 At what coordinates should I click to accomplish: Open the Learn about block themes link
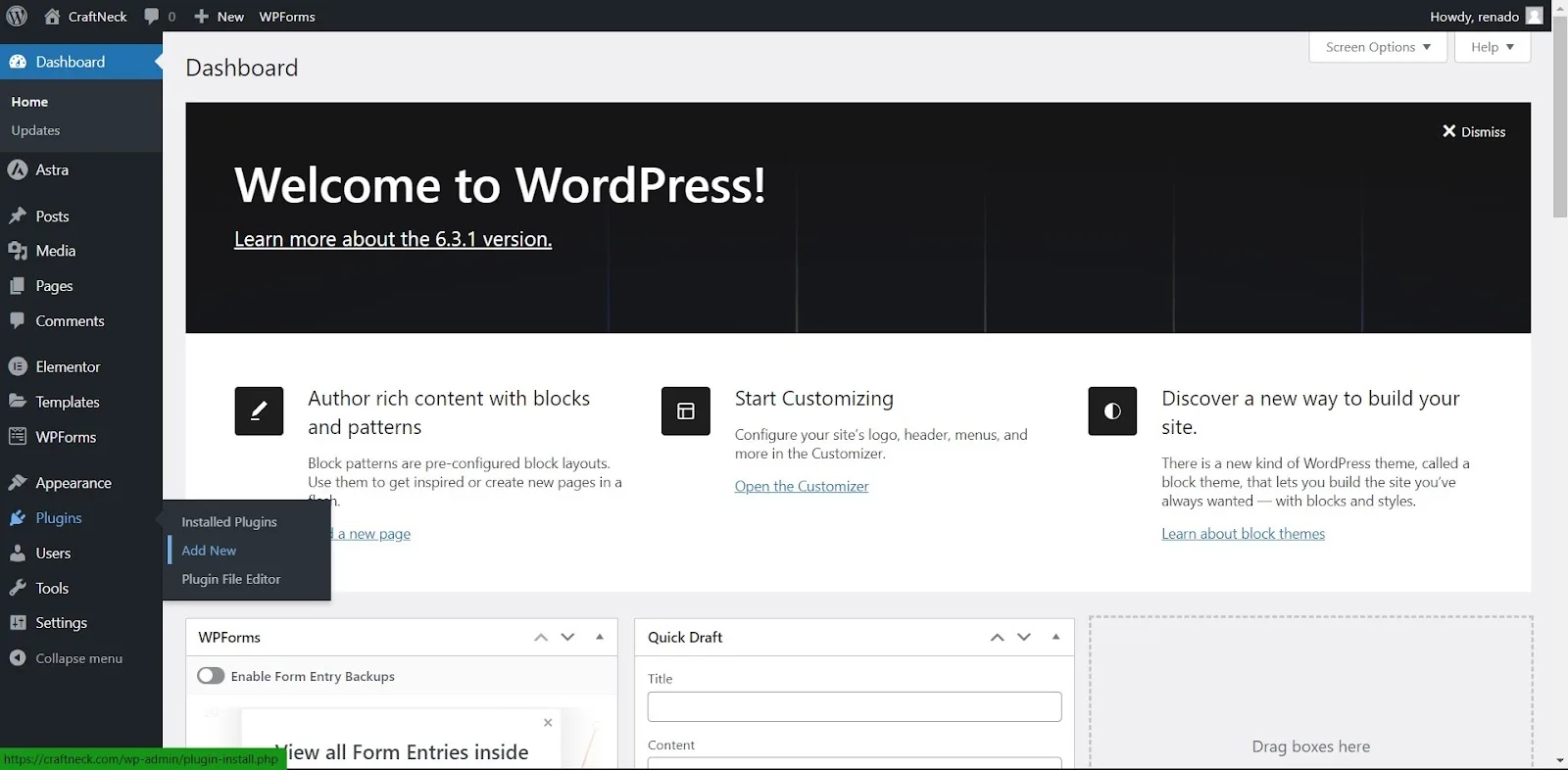(x=1243, y=534)
